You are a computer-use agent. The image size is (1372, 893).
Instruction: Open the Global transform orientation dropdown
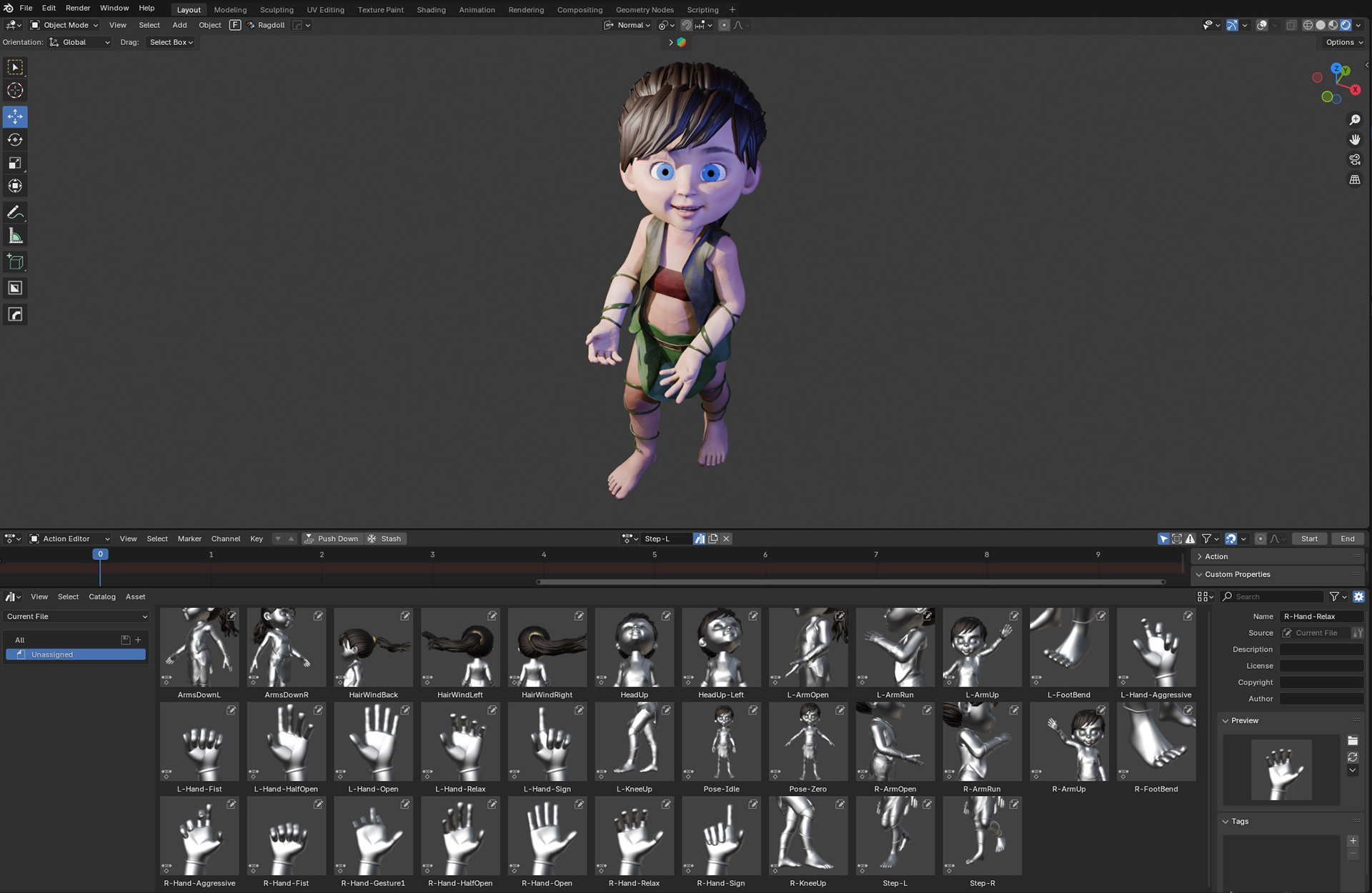point(79,42)
